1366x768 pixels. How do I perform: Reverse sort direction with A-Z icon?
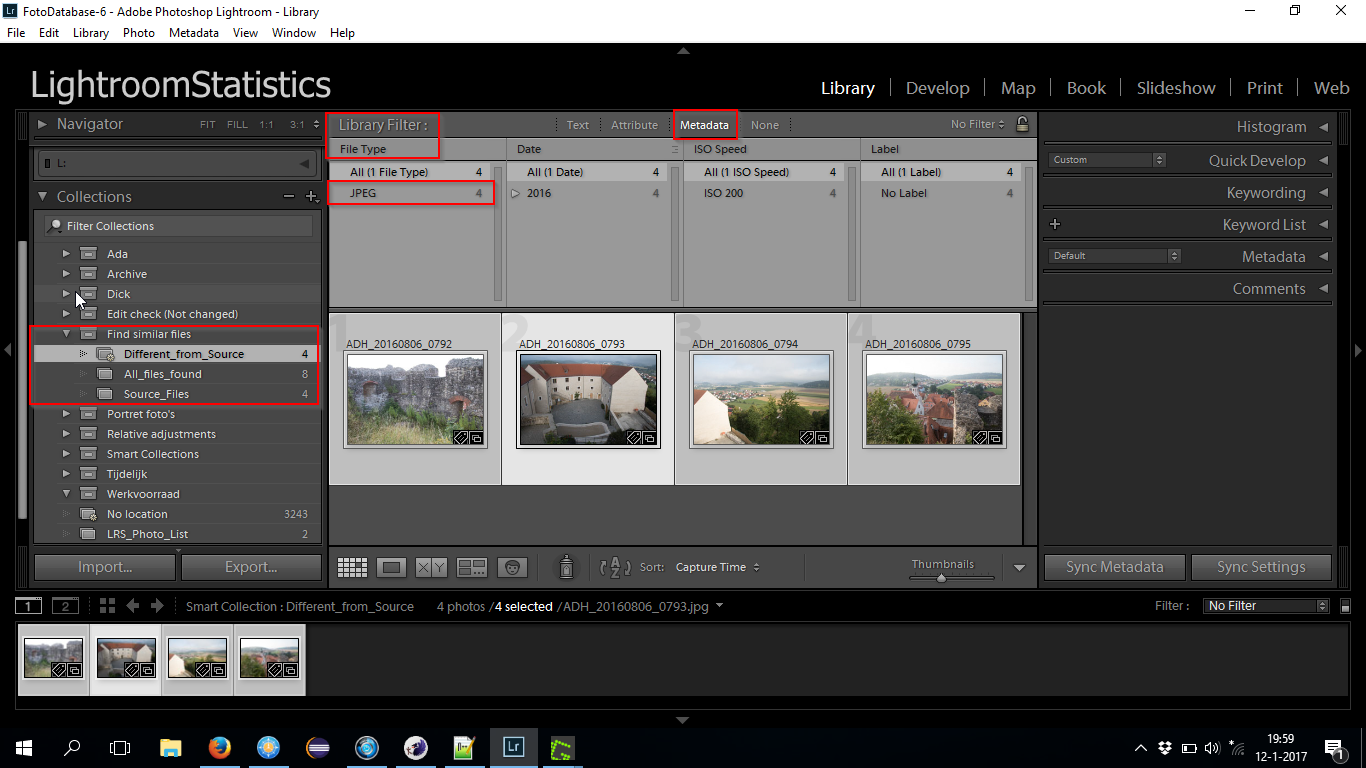[615, 567]
